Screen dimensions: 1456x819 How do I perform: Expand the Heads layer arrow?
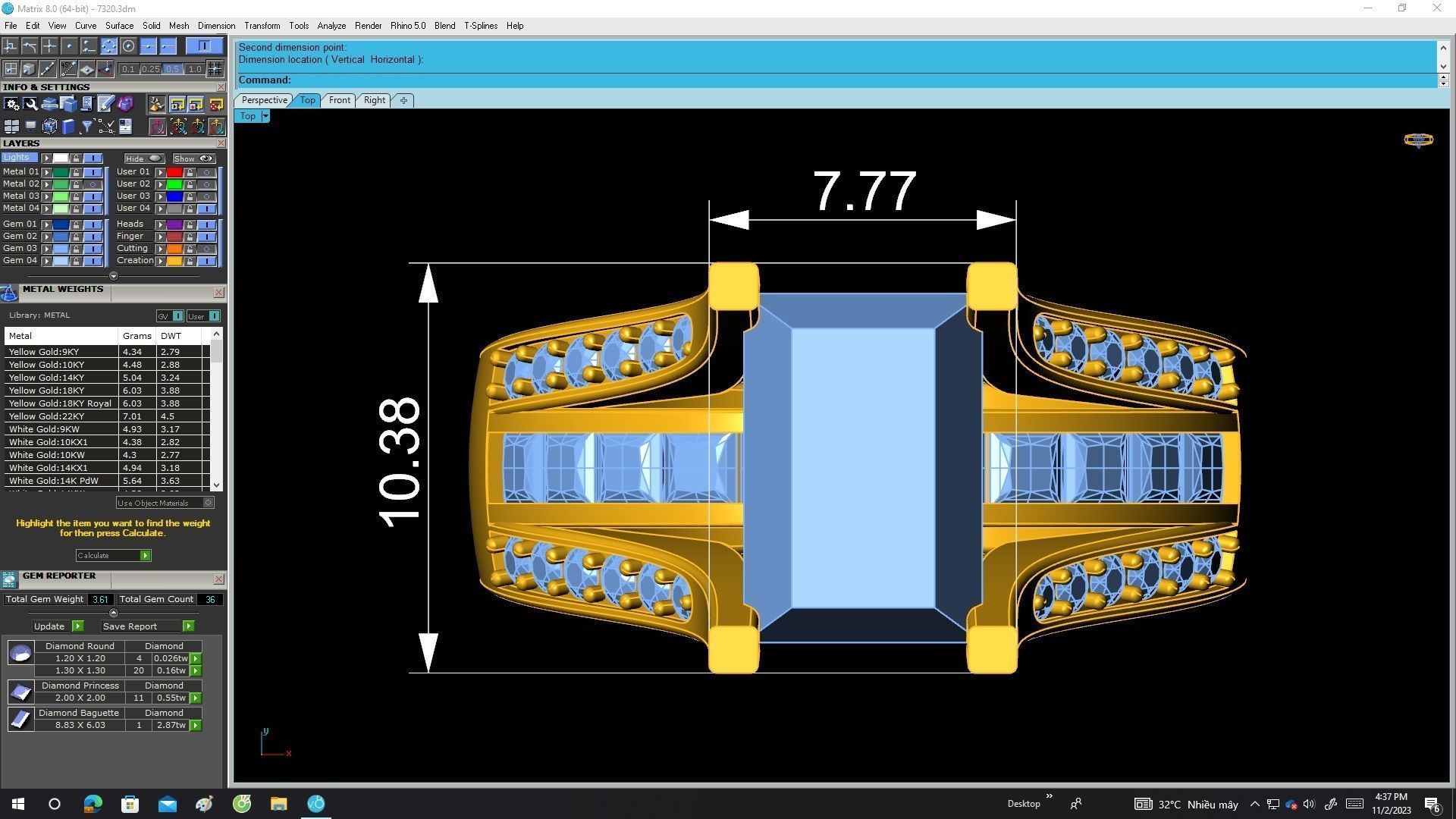pos(160,224)
